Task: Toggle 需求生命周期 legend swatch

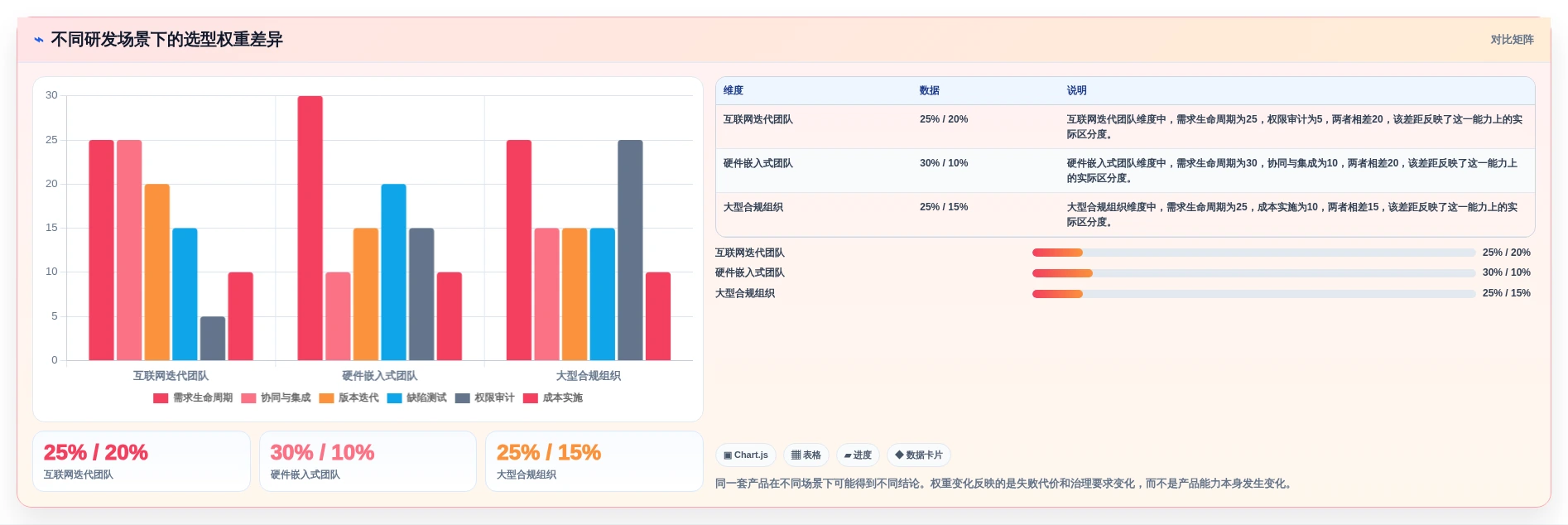Action: point(161,398)
